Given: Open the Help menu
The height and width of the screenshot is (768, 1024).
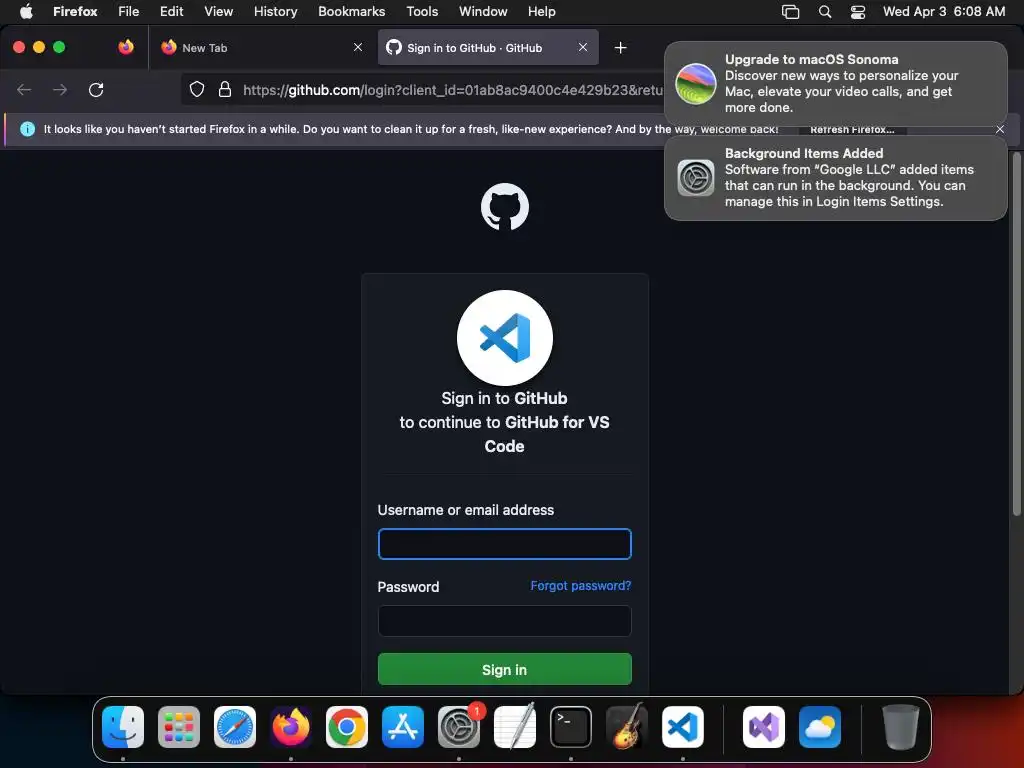Looking at the screenshot, I should pyautogui.click(x=541, y=12).
